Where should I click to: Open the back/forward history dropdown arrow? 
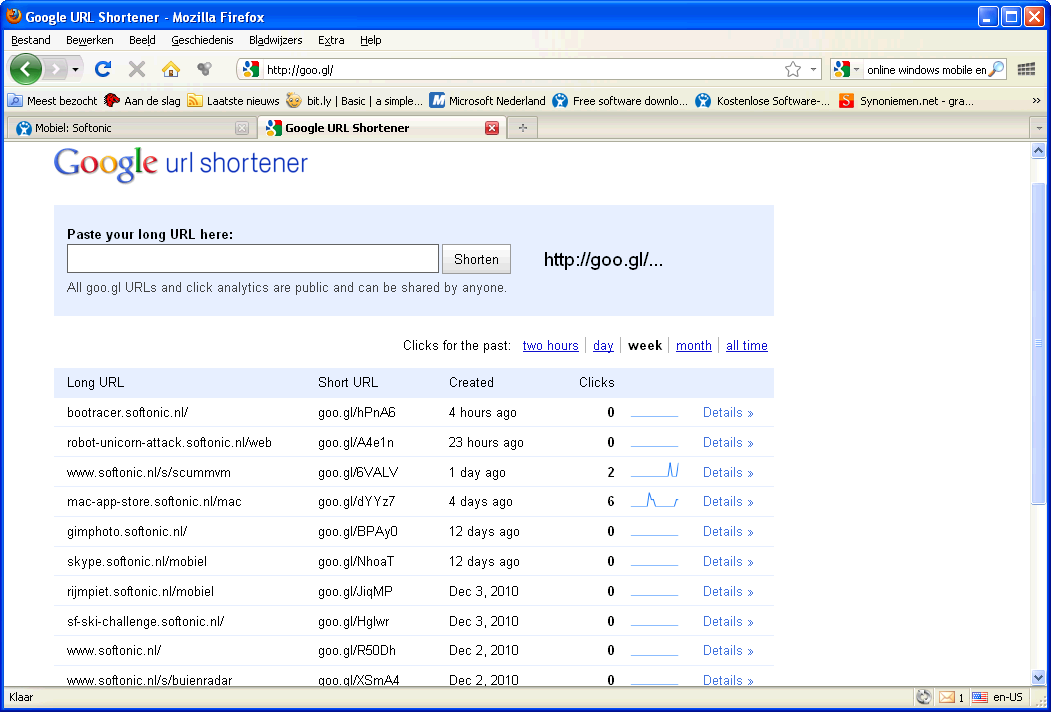tap(76, 69)
